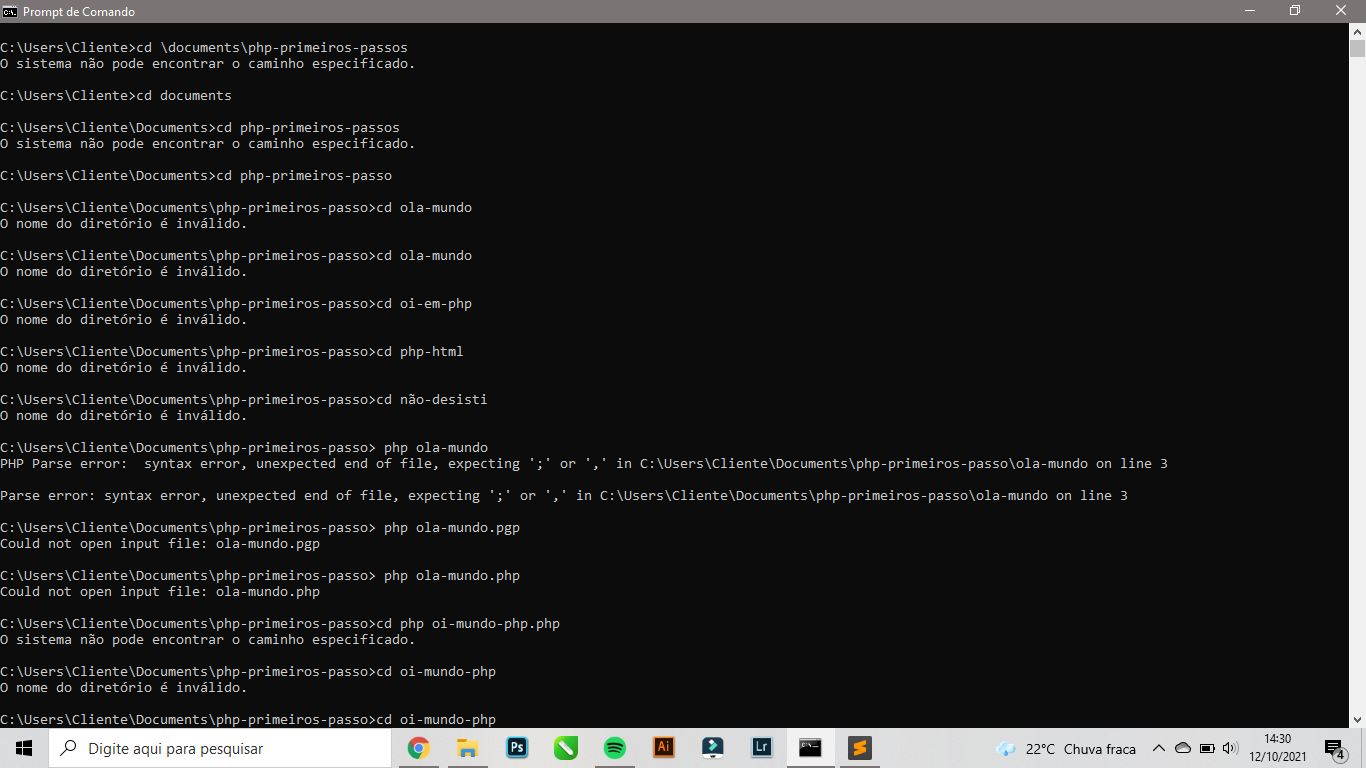Click the 'cd oi-em-php' command line
Screen dimensions: 1366x768
236,304
